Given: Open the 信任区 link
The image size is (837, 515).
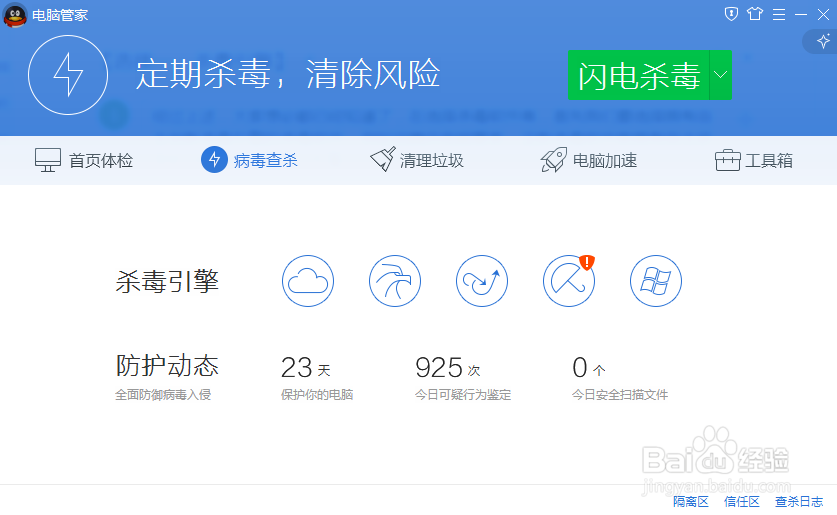Looking at the screenshot, I should click(x=741, y=502).
